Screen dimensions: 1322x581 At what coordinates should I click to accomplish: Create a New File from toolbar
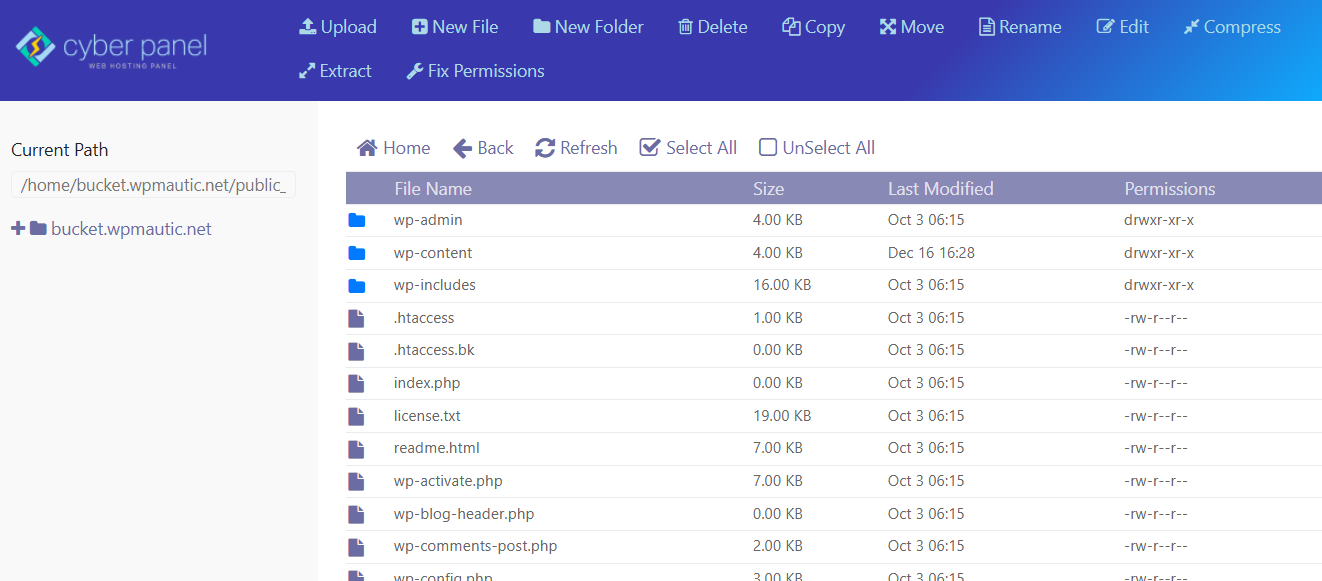[455, 27]
